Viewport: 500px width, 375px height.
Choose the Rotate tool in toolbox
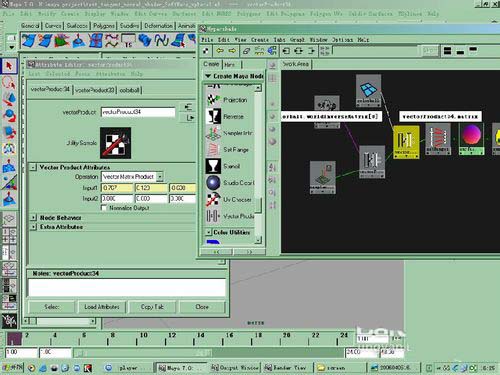9,116
